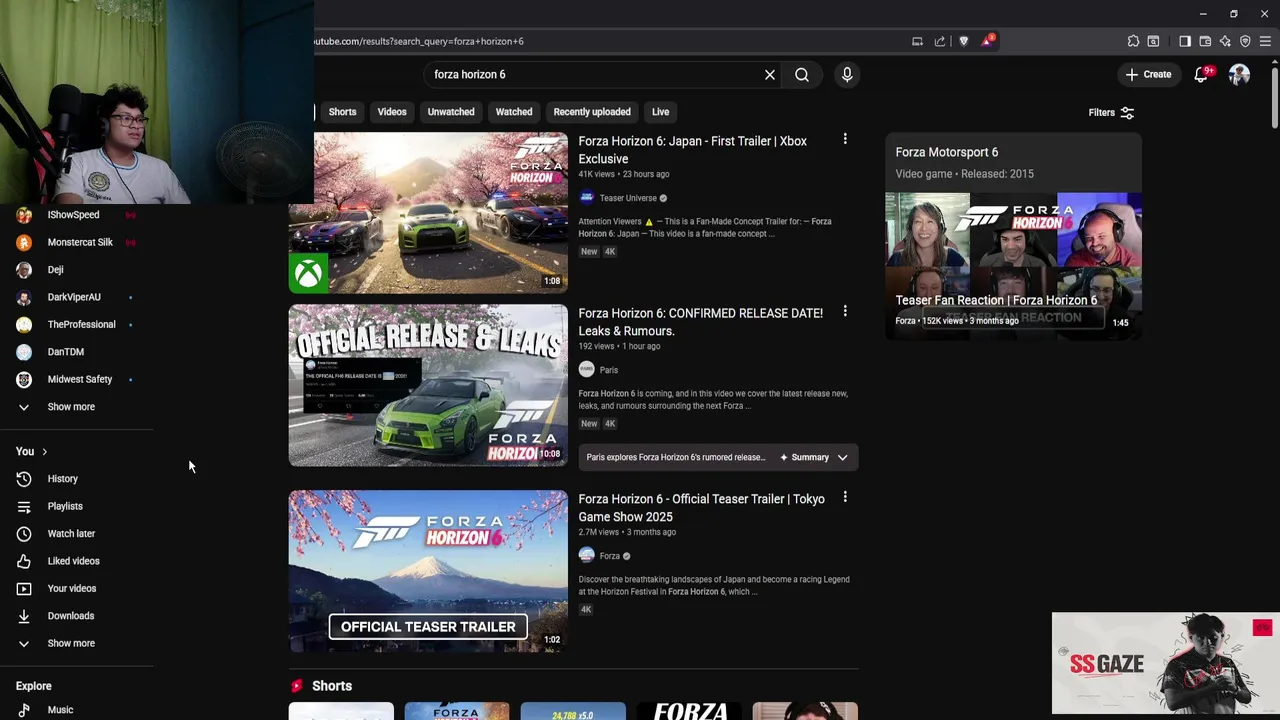
Task: Open the Brave Rewards triangle icon
Action: [x=987, y=41]
